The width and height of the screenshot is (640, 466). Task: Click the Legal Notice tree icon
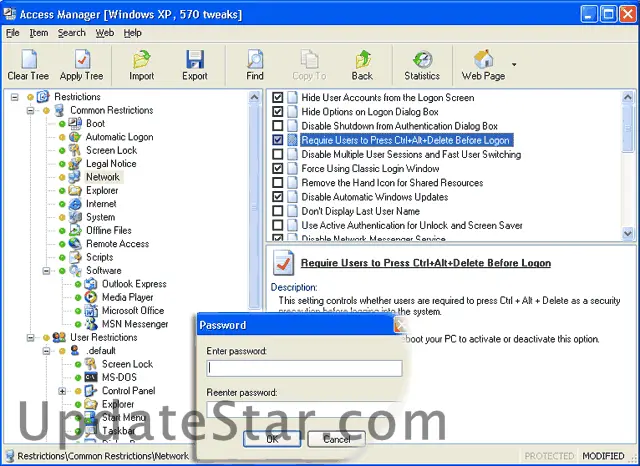[75, 164]
